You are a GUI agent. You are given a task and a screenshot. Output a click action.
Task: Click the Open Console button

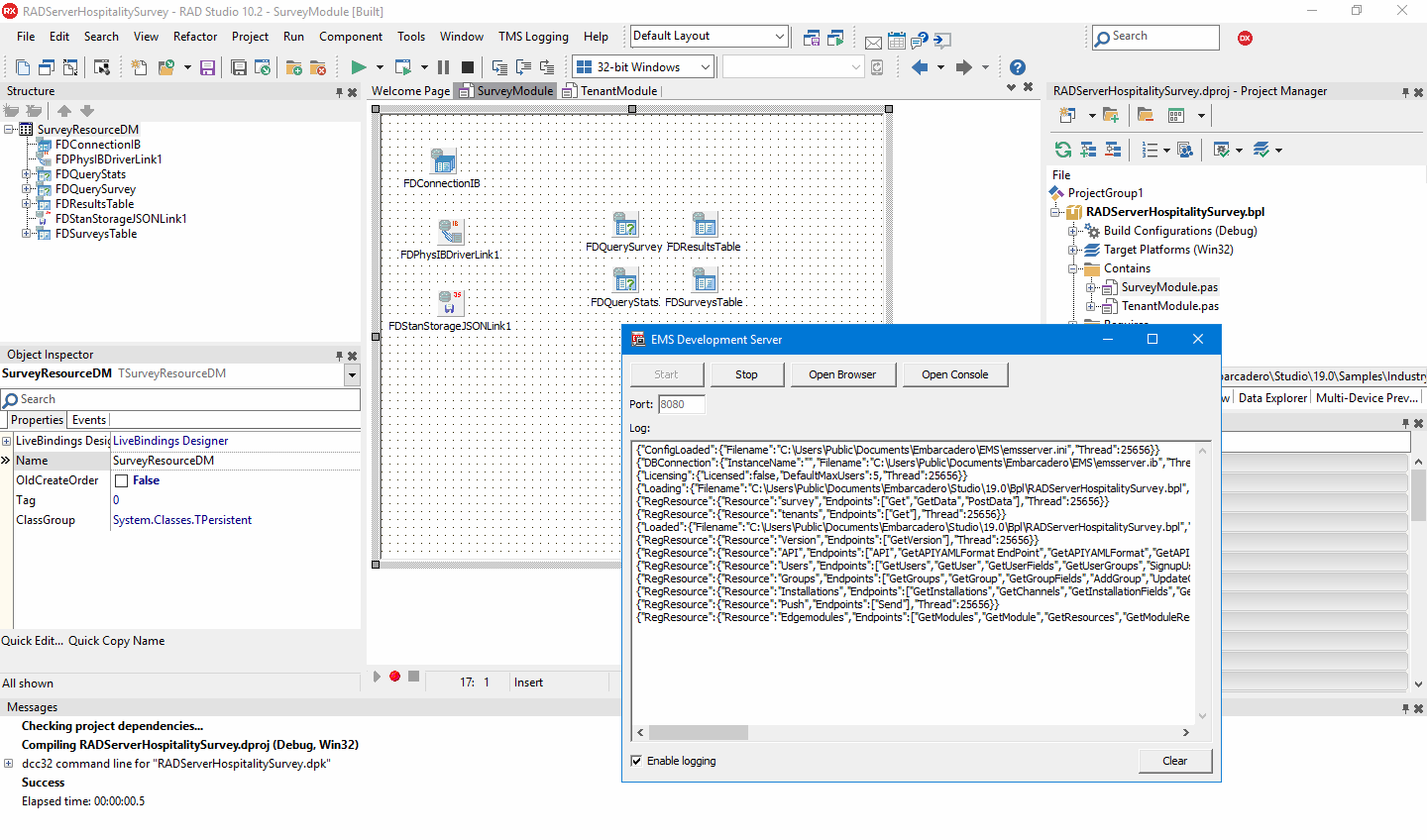click(954, 374)
